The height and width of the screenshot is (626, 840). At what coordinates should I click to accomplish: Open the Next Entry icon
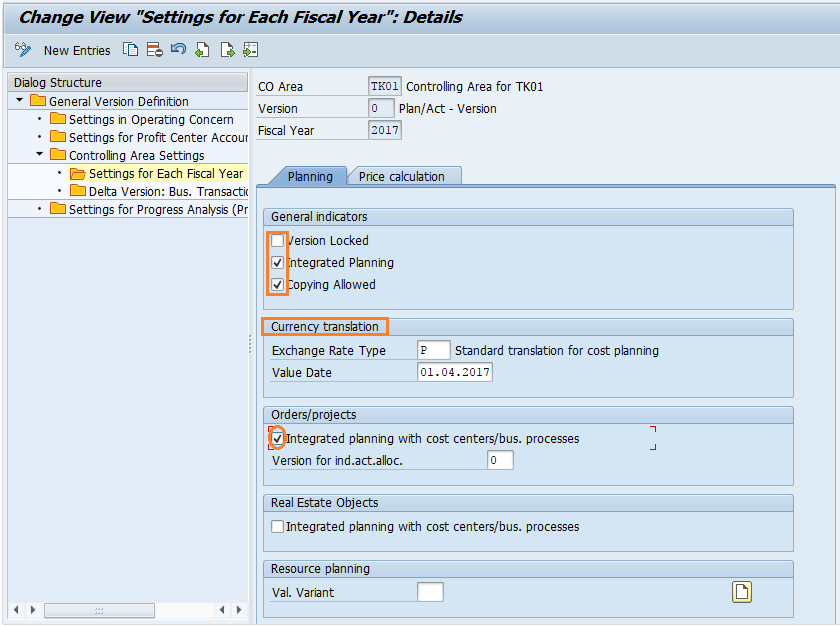[x=226, y=49]
